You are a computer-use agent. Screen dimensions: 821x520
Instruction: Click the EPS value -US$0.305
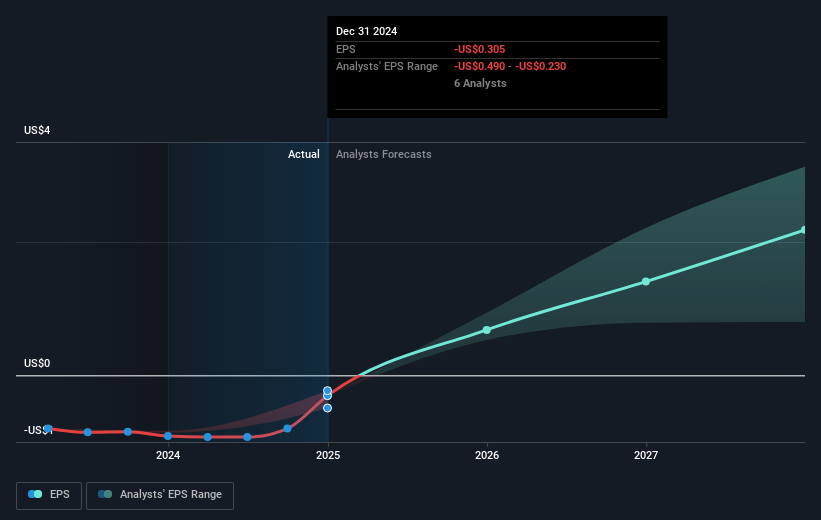click(480, 49)
